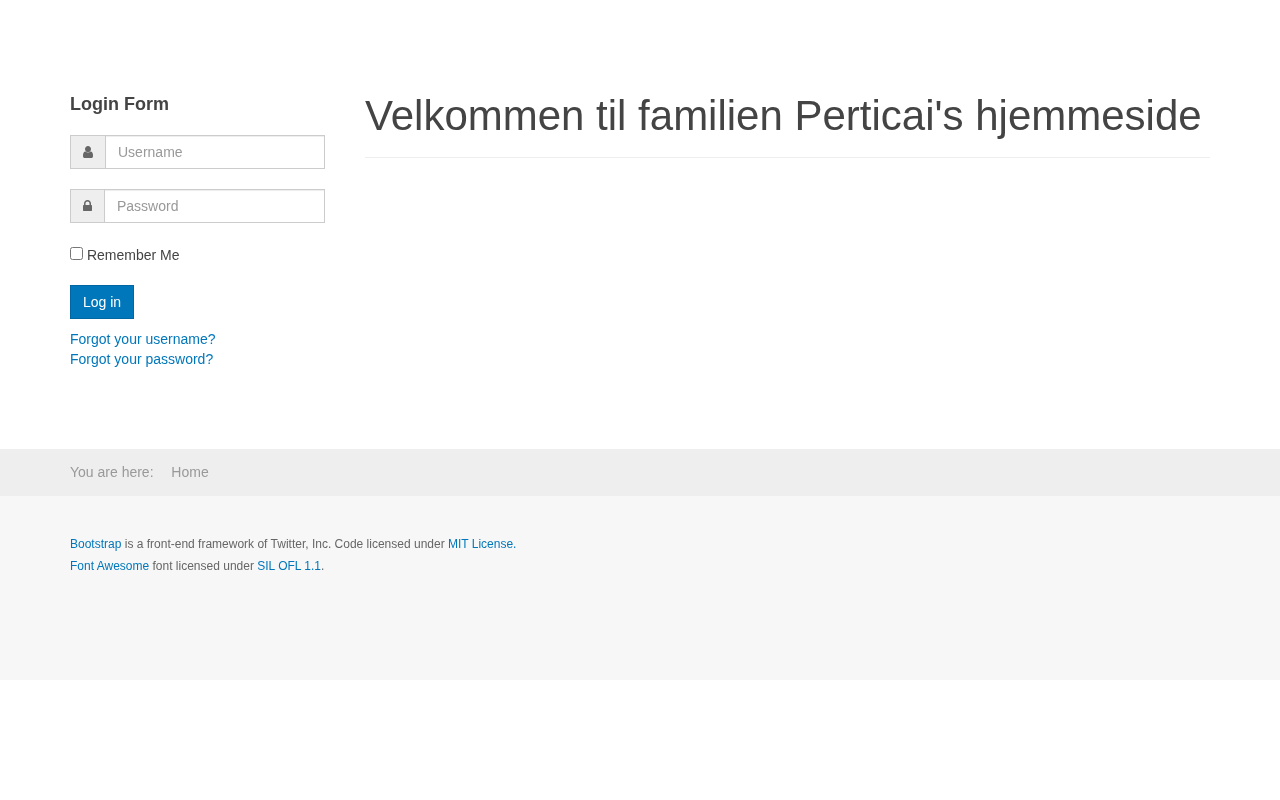Focus the Username input field

click(215, 152)
